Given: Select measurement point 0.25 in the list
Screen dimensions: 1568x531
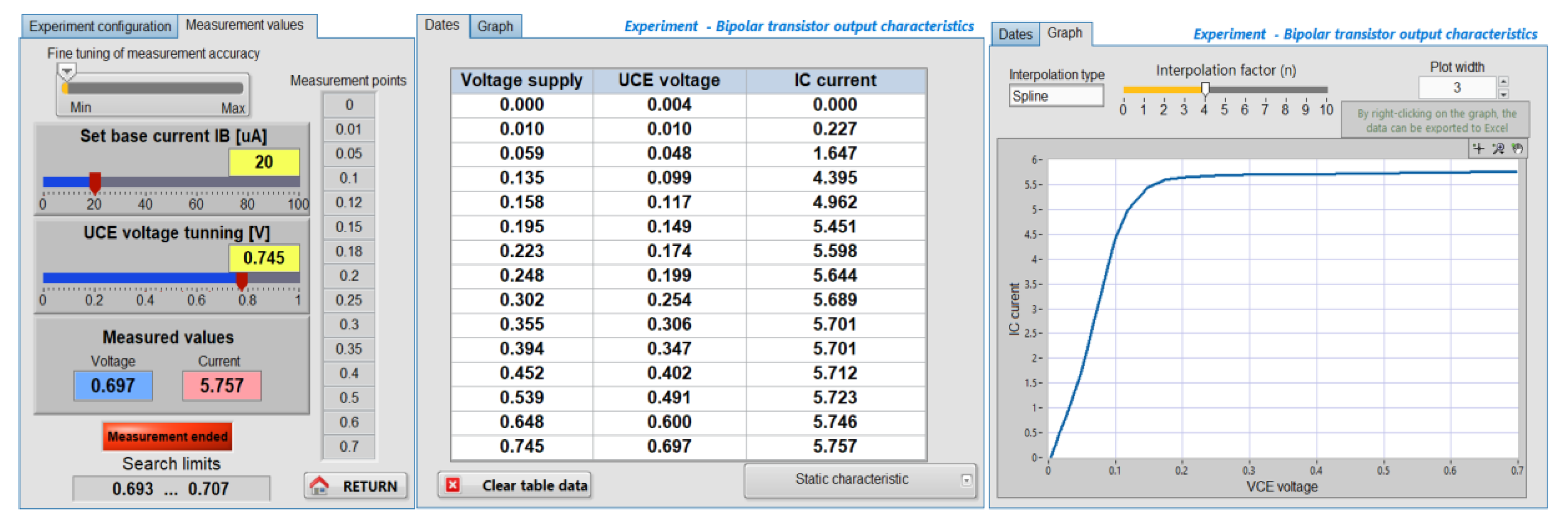Looking at the screenshot, I should [x=348, y=301].
